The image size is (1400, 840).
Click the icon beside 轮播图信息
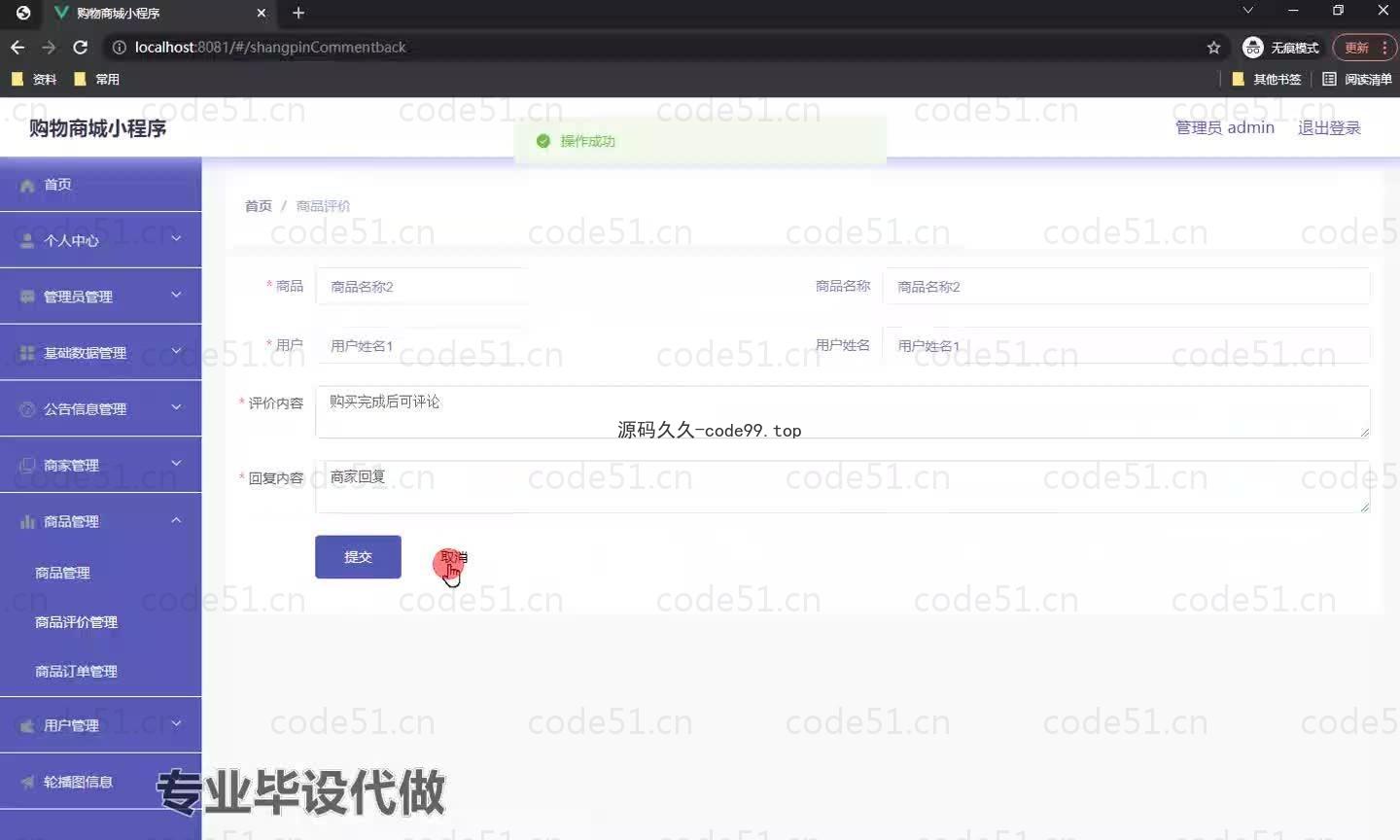point(27,782)
